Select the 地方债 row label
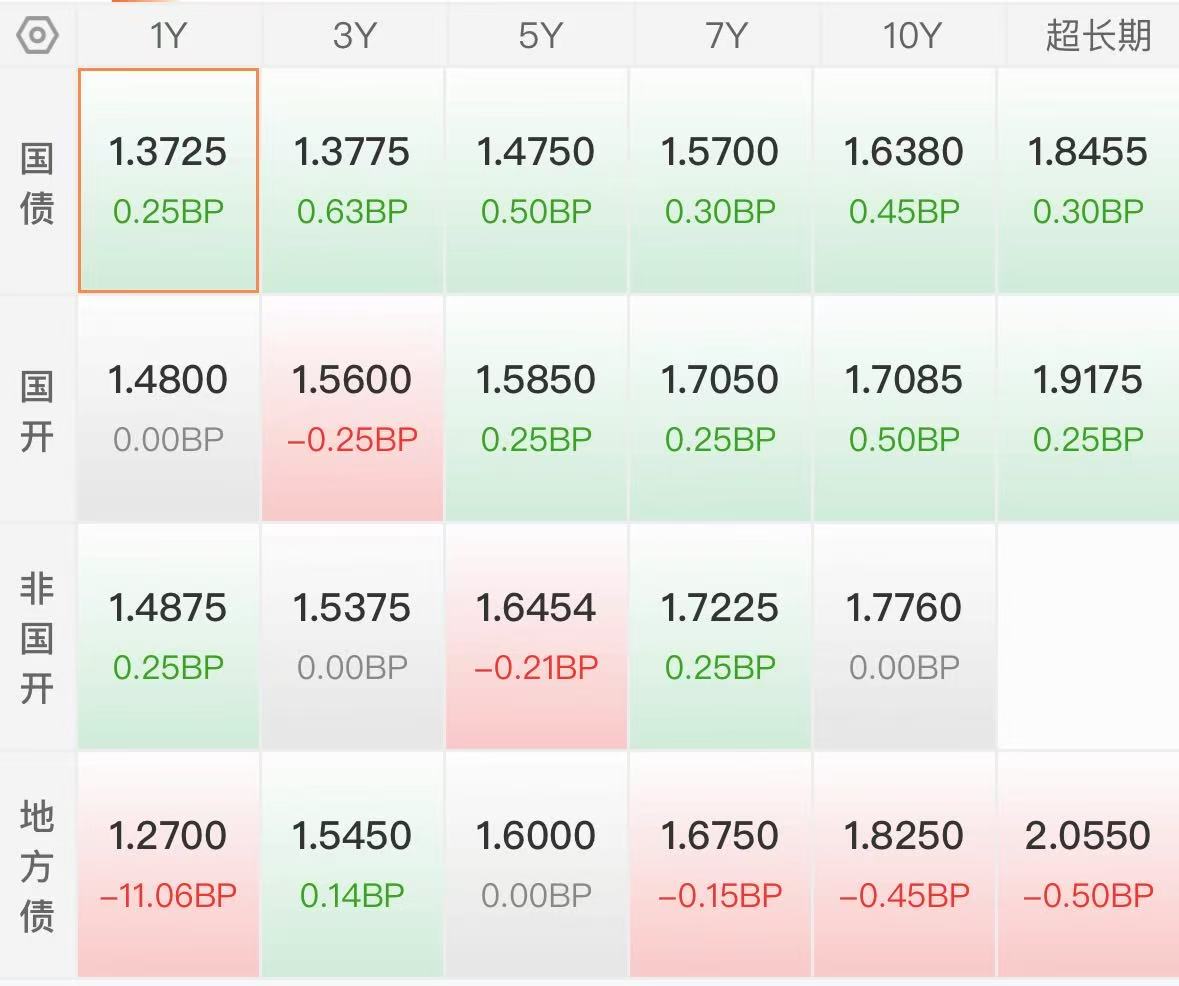The height and width of the screenshot is (986, 1179). 37,865
